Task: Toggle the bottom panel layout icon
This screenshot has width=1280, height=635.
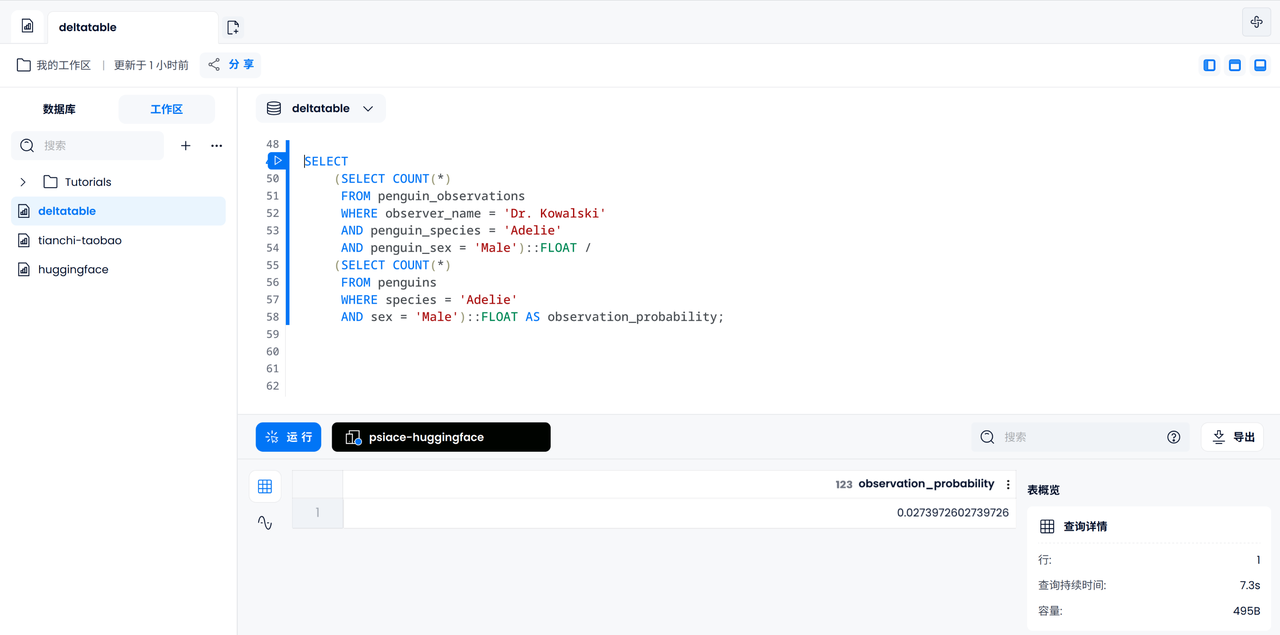Action: click(1260, 65)
